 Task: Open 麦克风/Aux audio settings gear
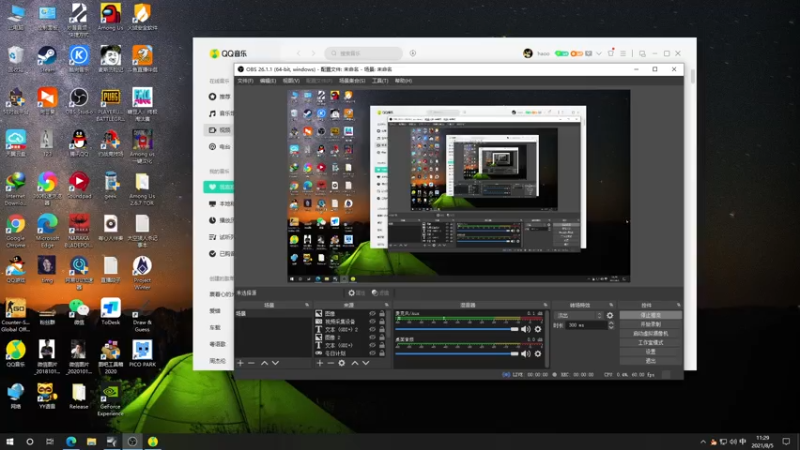pyautogui.click(x=538, y=329)
